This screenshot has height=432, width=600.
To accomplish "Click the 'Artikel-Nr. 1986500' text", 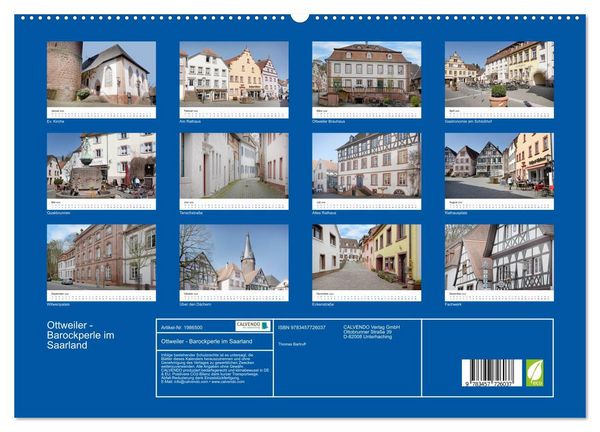I will [x=182, y=328].
